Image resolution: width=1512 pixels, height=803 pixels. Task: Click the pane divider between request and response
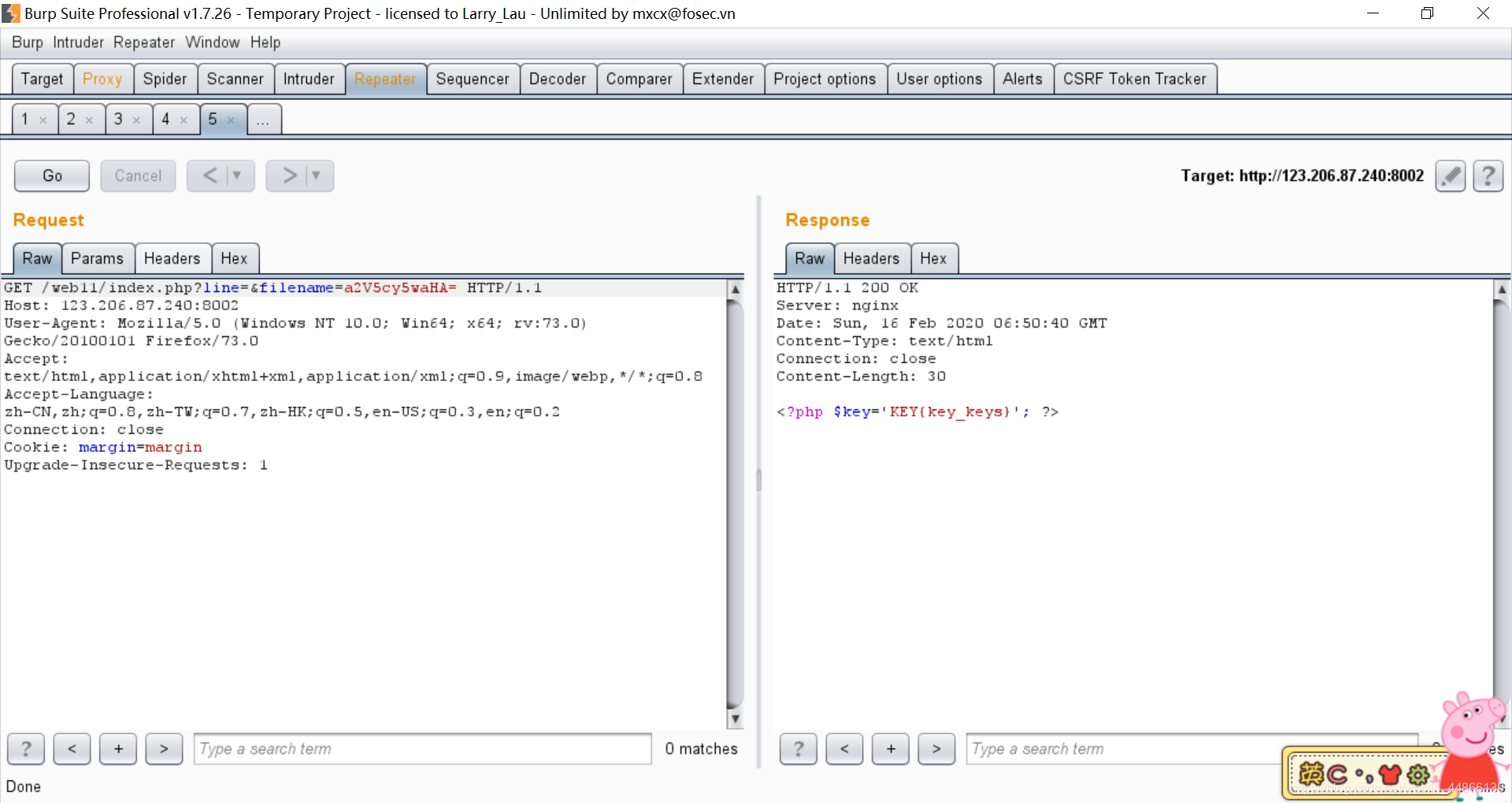[x=758, y=480]
